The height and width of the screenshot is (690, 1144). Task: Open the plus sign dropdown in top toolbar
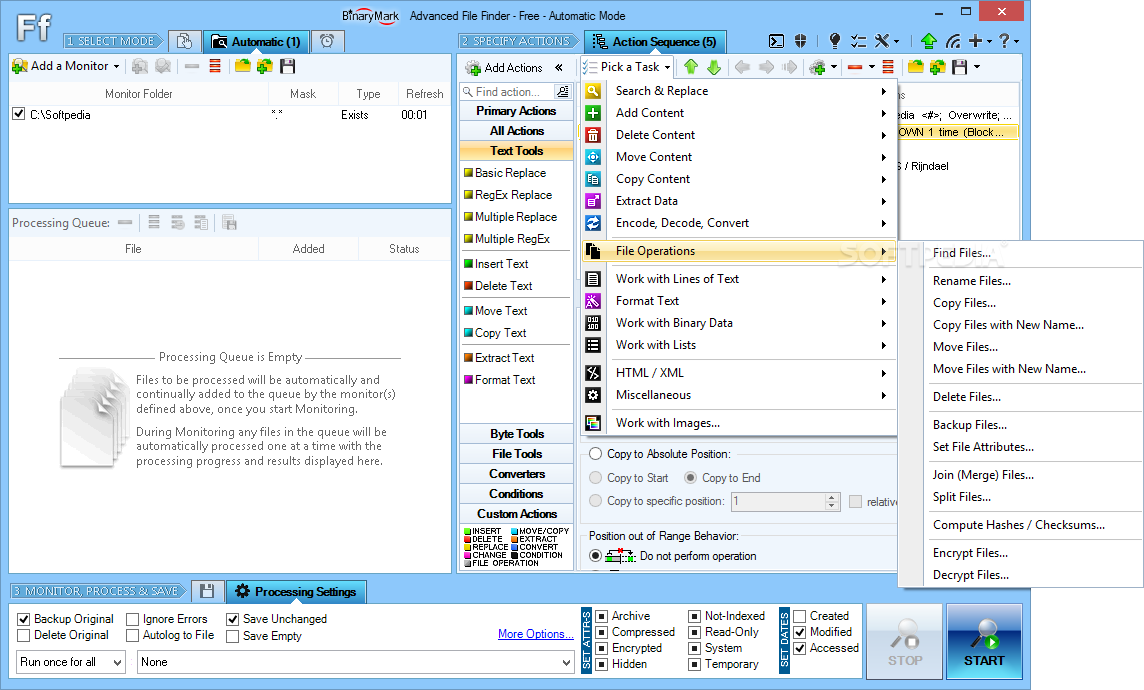click(989, 42)
